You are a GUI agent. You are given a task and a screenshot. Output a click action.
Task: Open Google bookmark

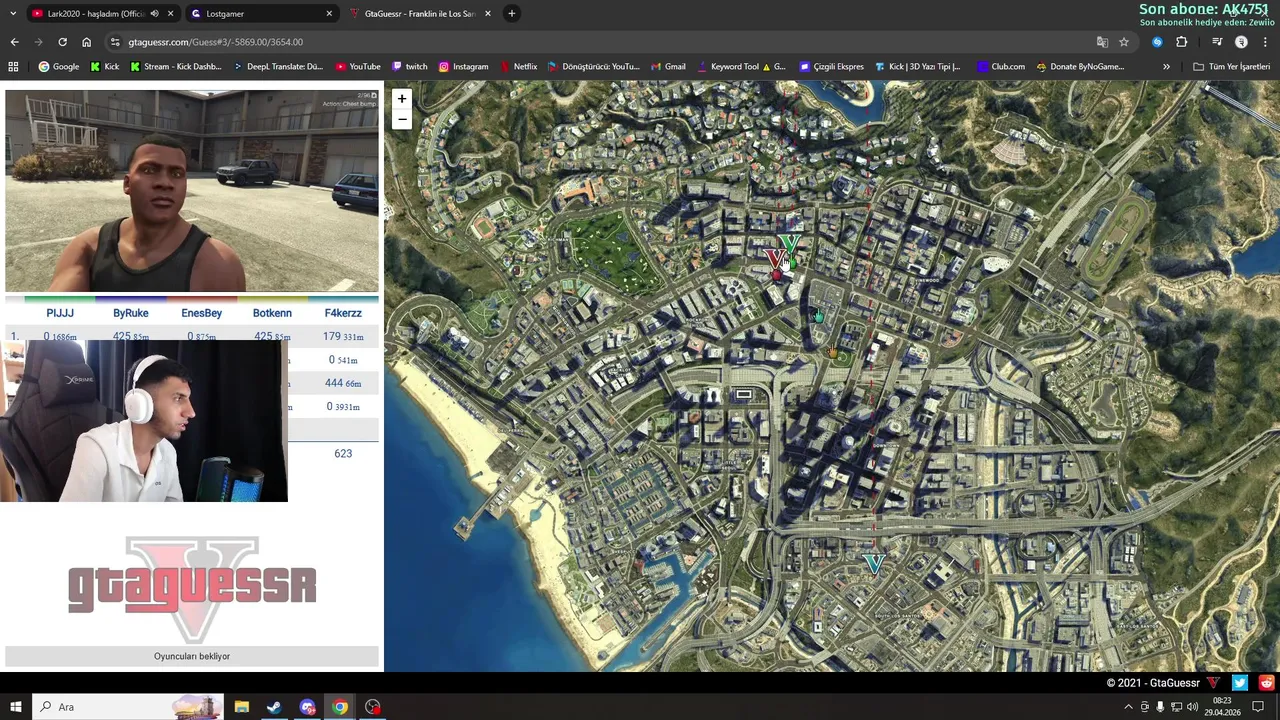[58, 67]
